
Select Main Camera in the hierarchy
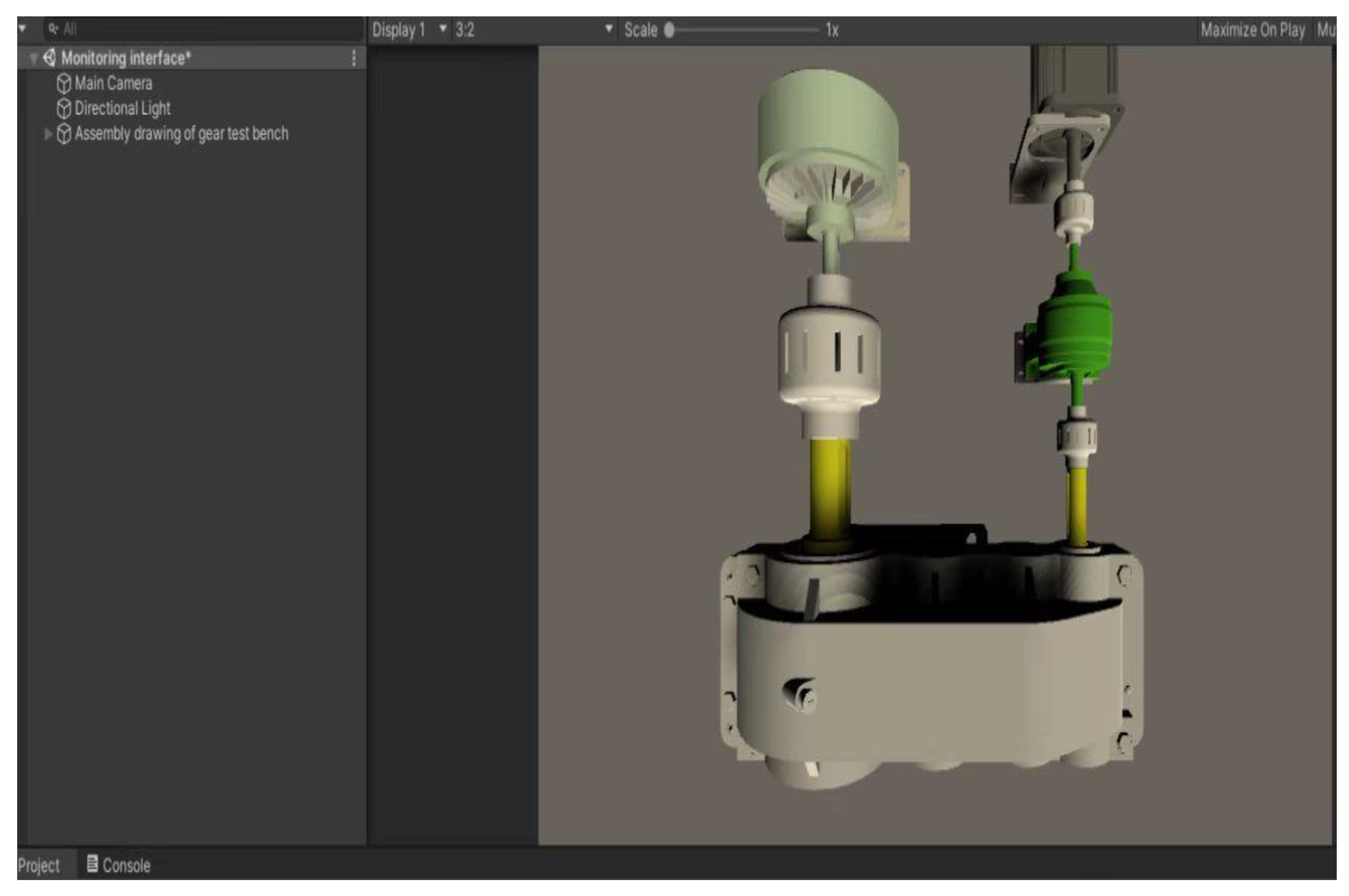pyautogui.click(x=113, y=83)
